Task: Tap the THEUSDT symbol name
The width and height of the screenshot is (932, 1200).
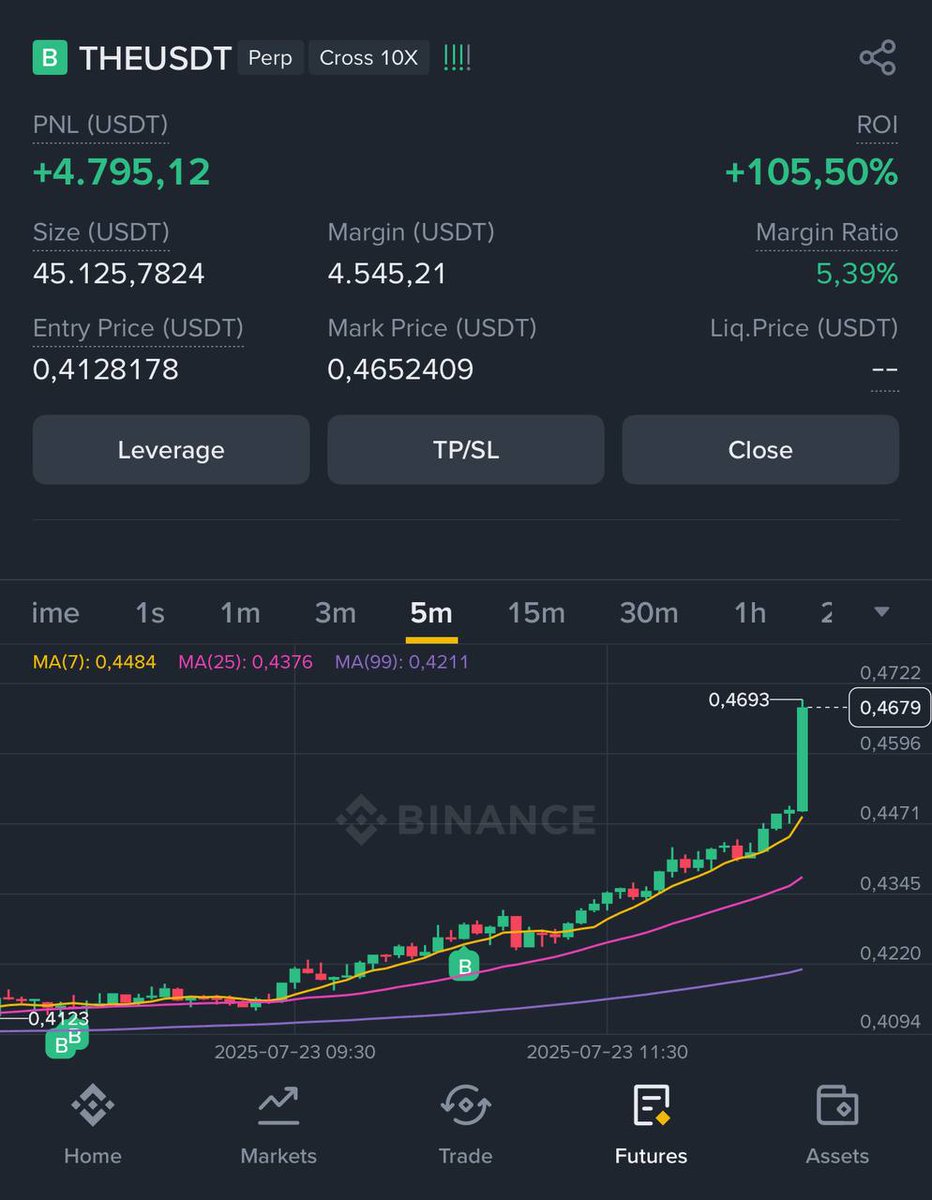Action: coord(155,58)
